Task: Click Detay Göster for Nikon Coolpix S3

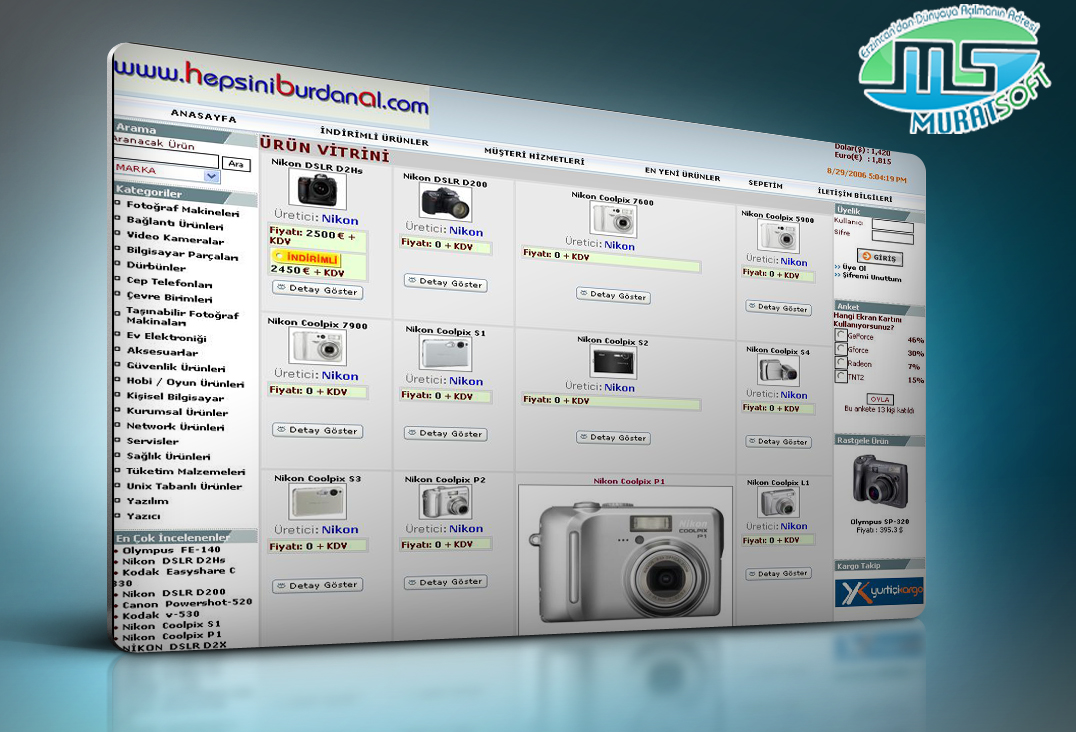Action: pos(317,585)
